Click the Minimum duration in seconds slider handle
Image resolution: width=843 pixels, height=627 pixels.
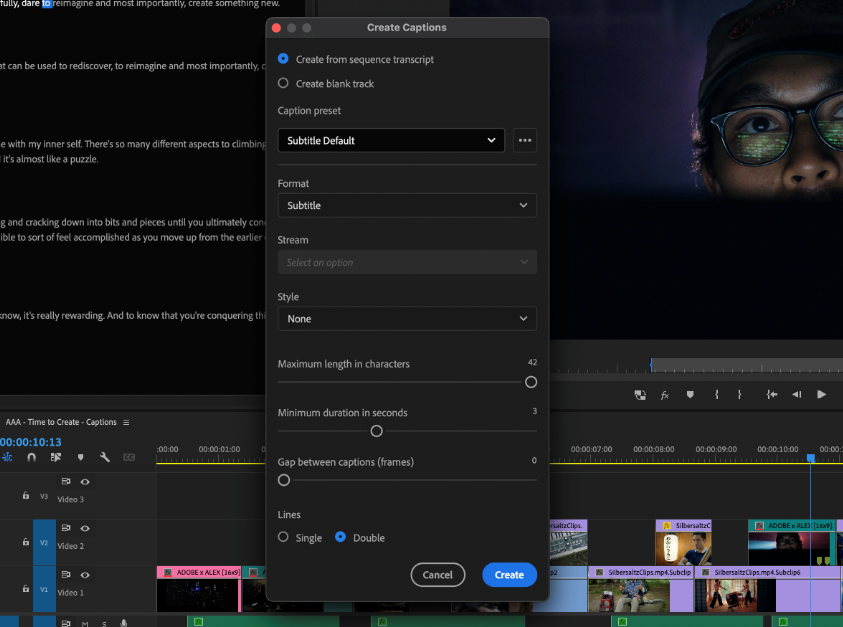[377, 431]
